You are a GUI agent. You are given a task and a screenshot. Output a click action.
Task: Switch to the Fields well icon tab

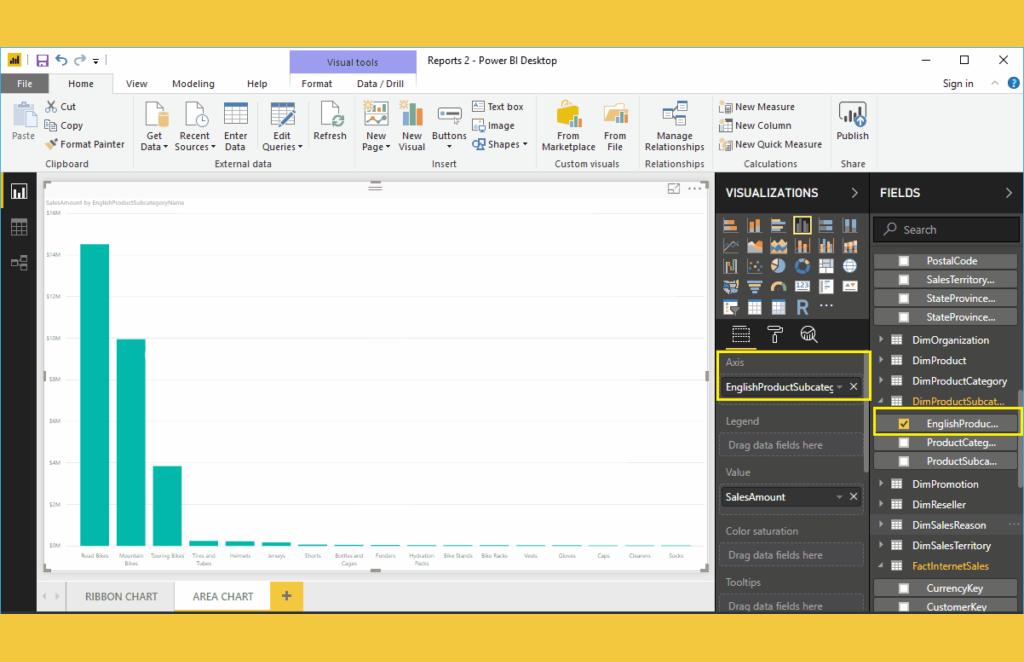pyautogui.click(x=741, y=334)
